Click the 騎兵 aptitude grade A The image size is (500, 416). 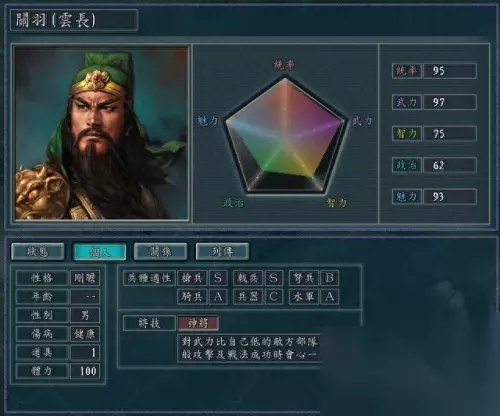(218, 297)
